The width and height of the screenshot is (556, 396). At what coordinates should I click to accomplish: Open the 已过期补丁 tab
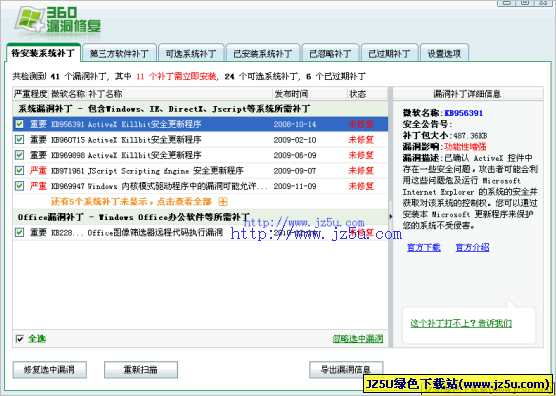(389, 54)
